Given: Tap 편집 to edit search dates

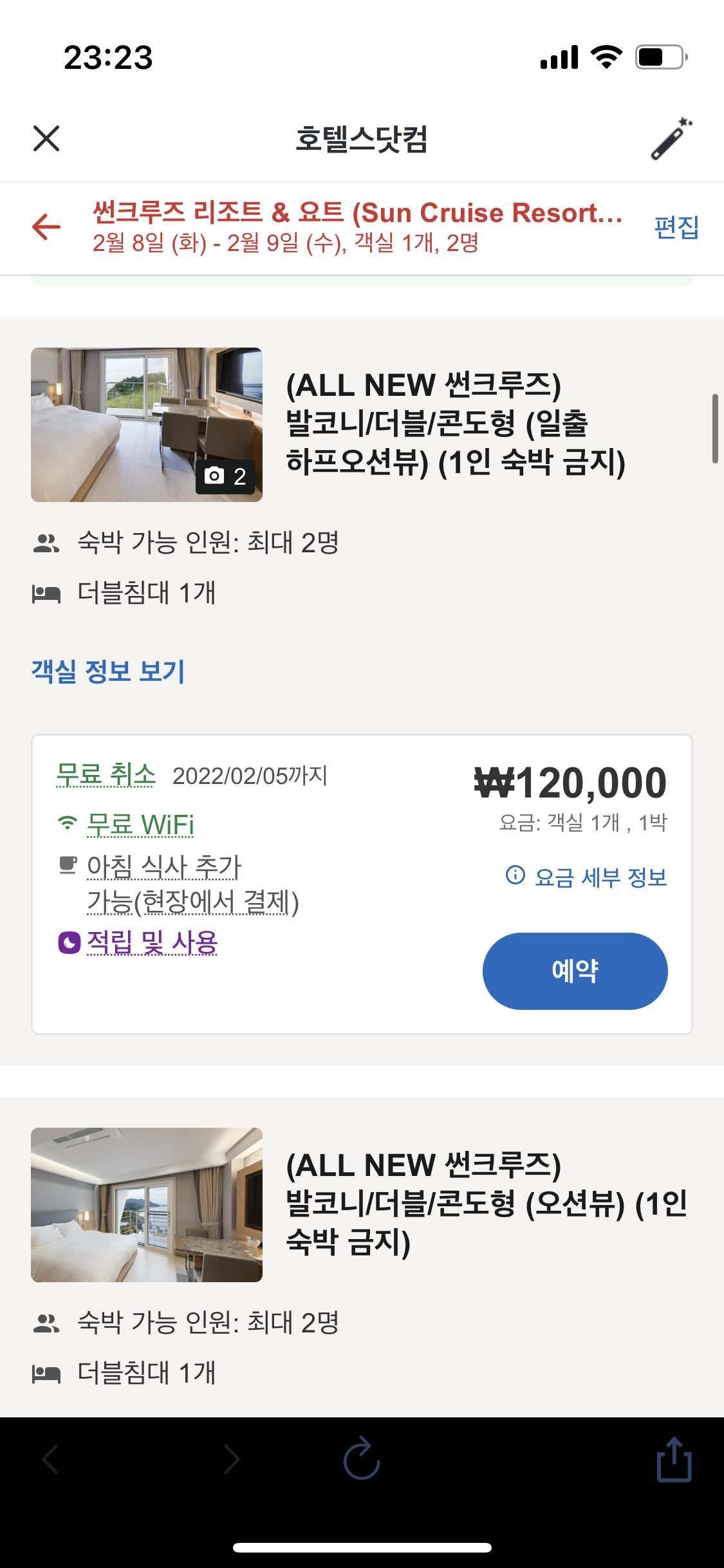Looking at the screenshot, I should click(x=676, y=227).
